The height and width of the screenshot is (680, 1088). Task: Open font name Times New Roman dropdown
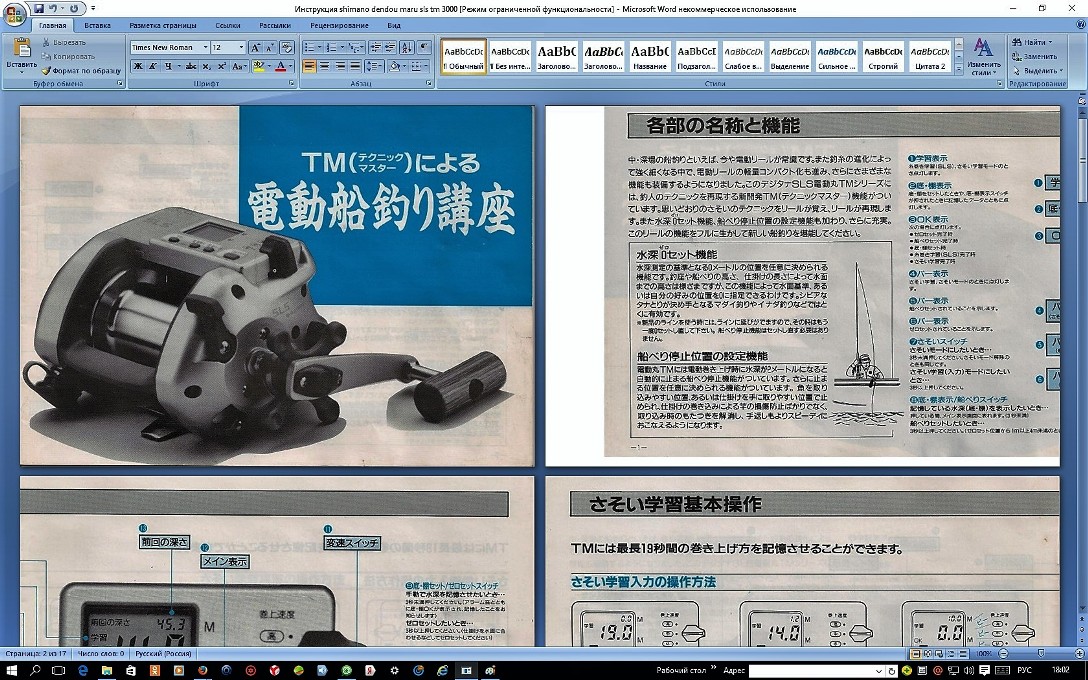205,47
